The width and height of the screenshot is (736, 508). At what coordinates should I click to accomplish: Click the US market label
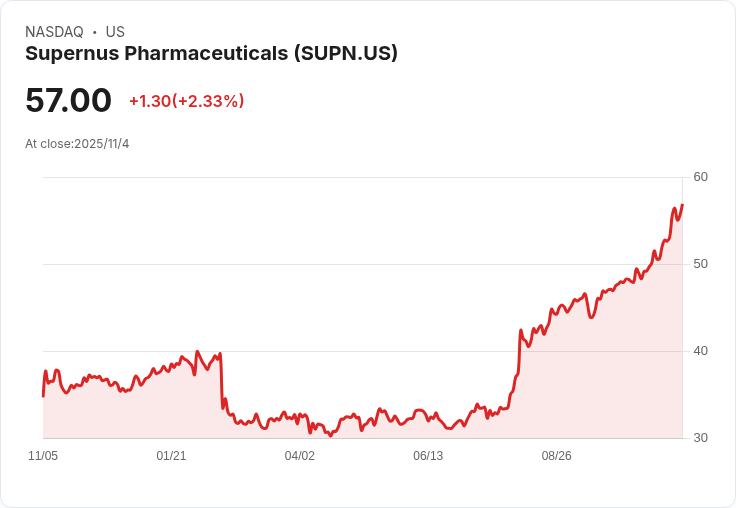pyautogui.click(x=115, y=32)
